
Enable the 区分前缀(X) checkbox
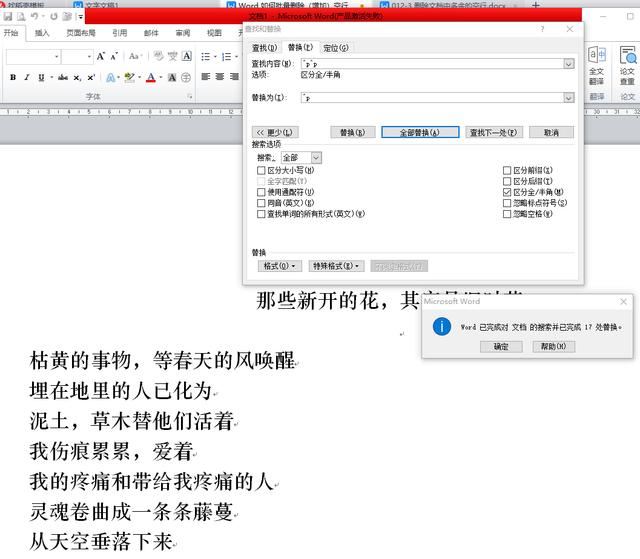(507, 170)
